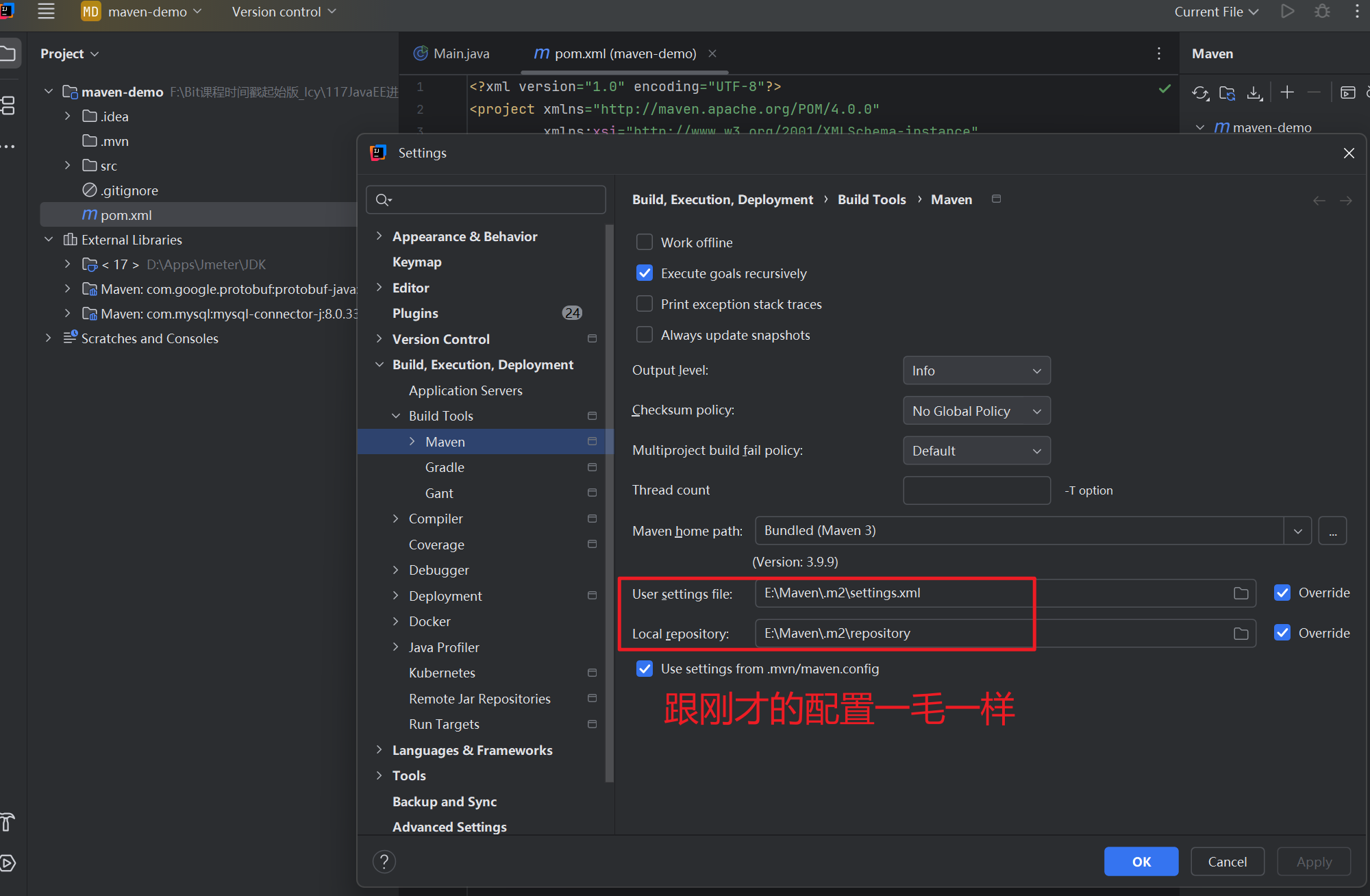Open the Project view selector dropdown
1370x896 pixels.
click(x=69, y=53)
